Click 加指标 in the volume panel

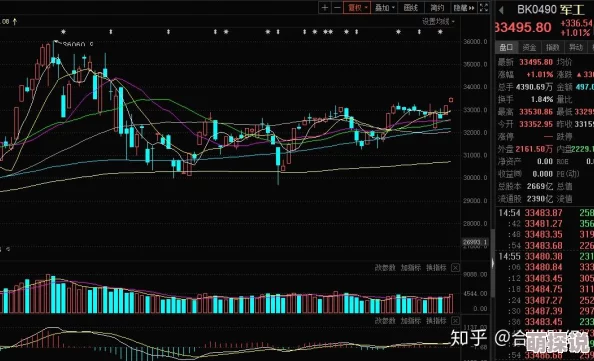coord(411,268)
